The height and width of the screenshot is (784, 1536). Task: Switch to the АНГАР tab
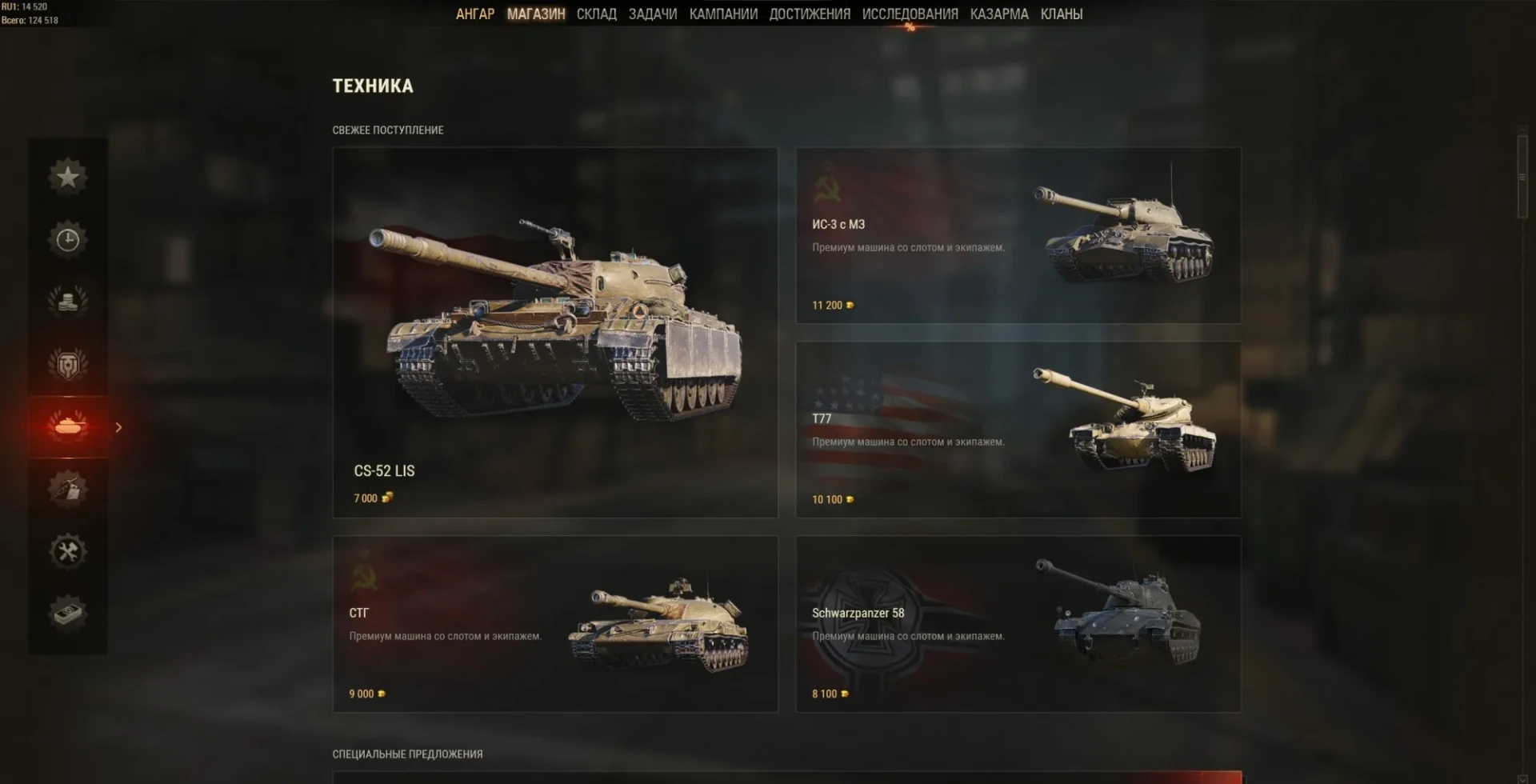click(475, 14)
